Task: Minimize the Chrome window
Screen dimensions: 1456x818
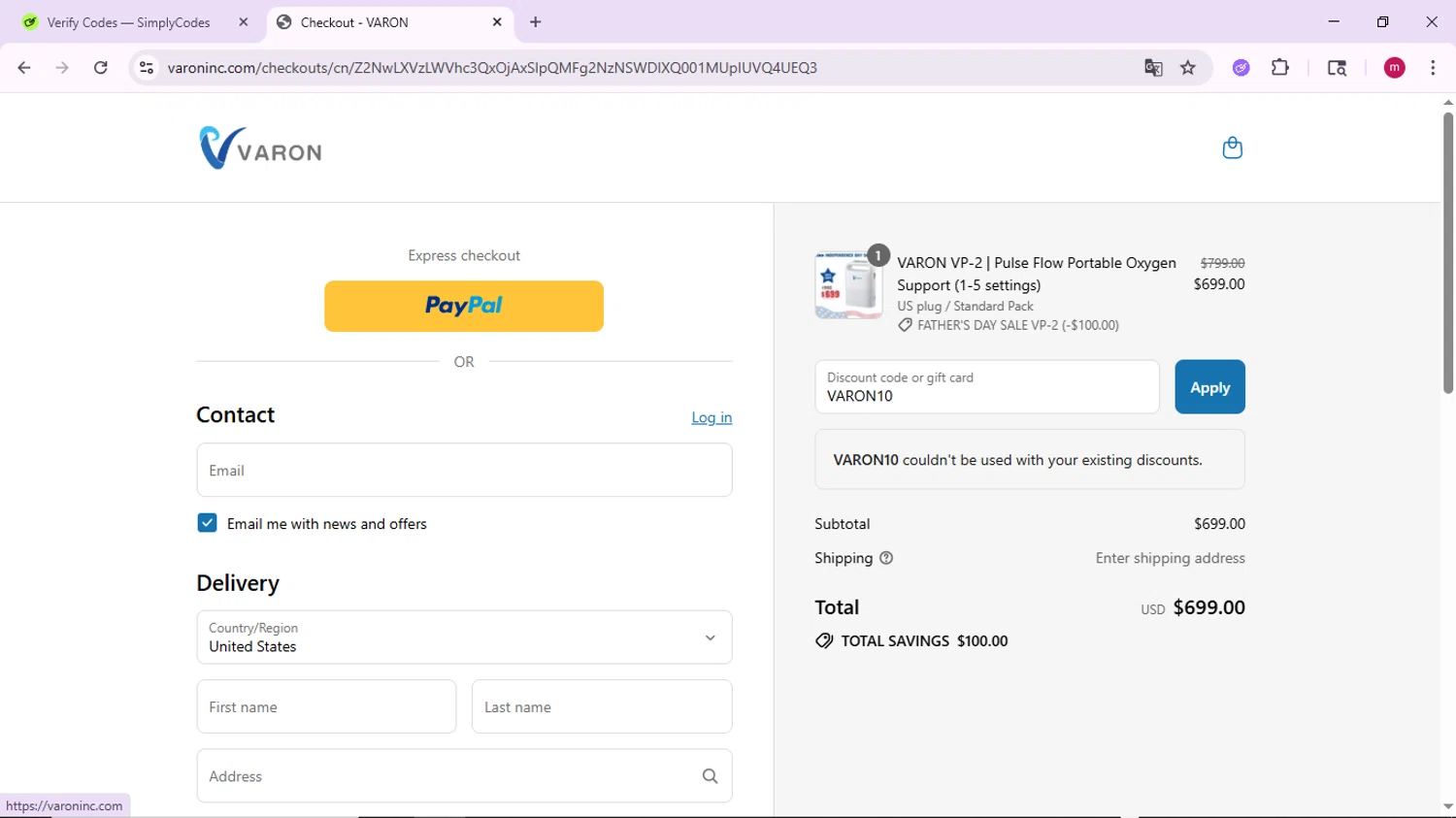Action: [1334, 21]
